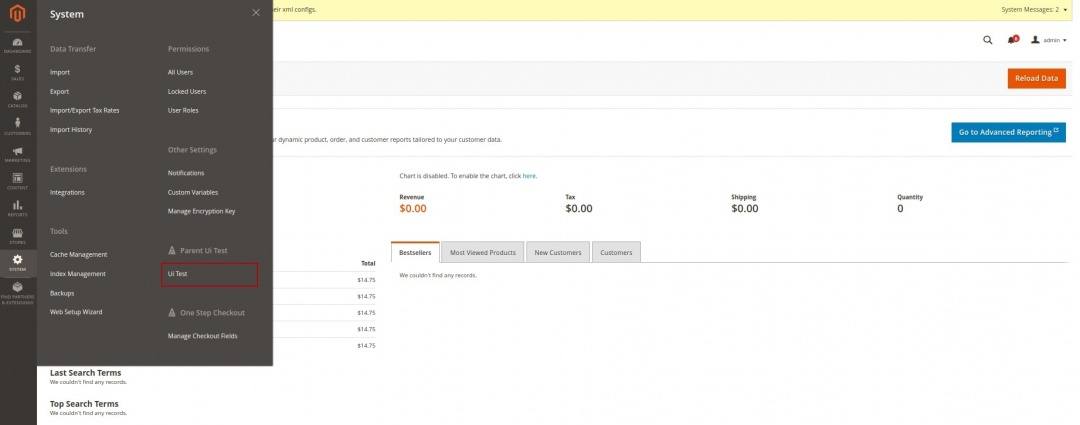Open the Reports sidebar icon
The height and width of the screenshot is (425, 1080).
17,209
